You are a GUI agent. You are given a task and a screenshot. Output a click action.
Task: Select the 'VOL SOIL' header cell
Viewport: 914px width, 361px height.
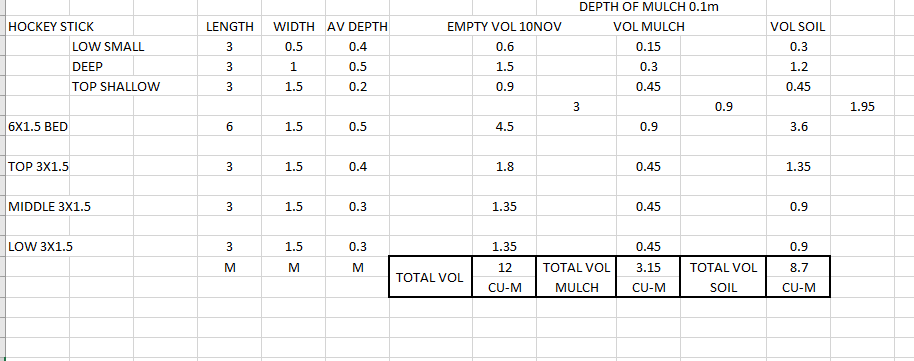tap(798, 27)
